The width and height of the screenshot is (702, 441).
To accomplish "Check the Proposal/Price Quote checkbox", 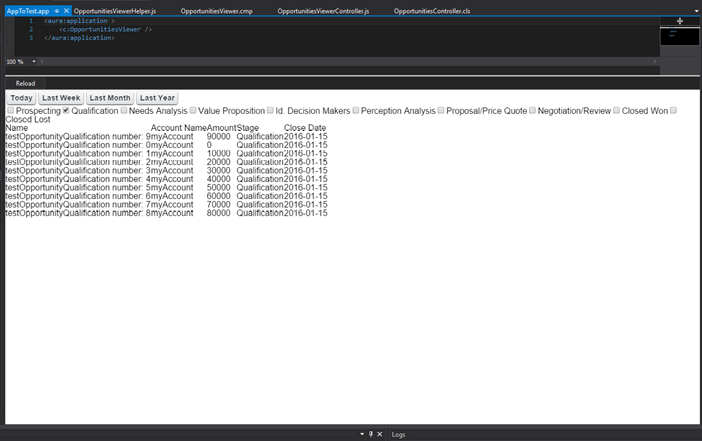I will click(441, 110).
